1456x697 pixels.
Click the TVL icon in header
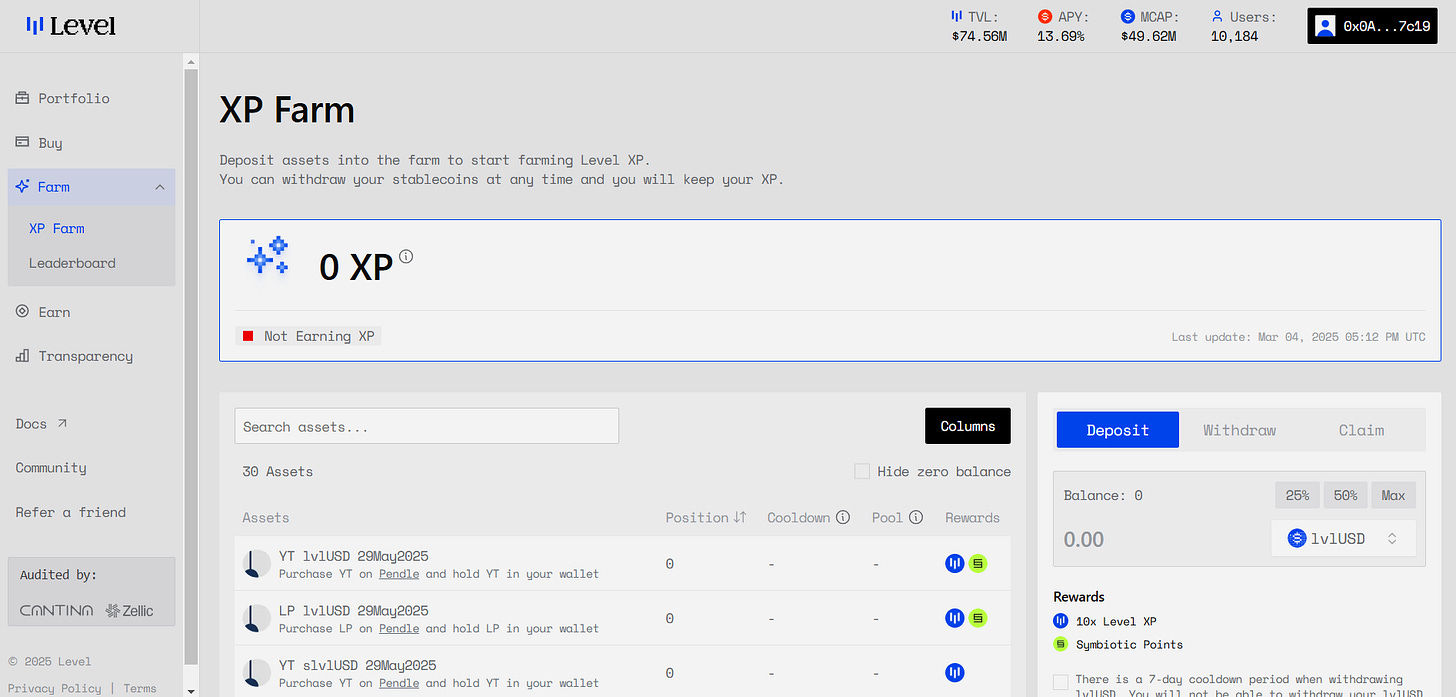(956, 17)
